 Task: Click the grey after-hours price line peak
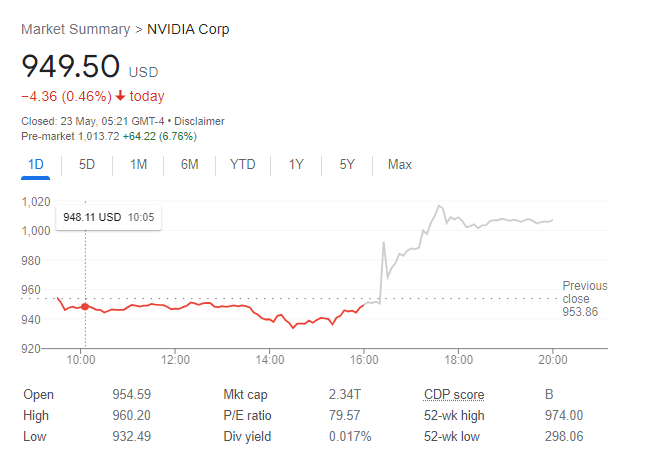(x=438, y=206)
